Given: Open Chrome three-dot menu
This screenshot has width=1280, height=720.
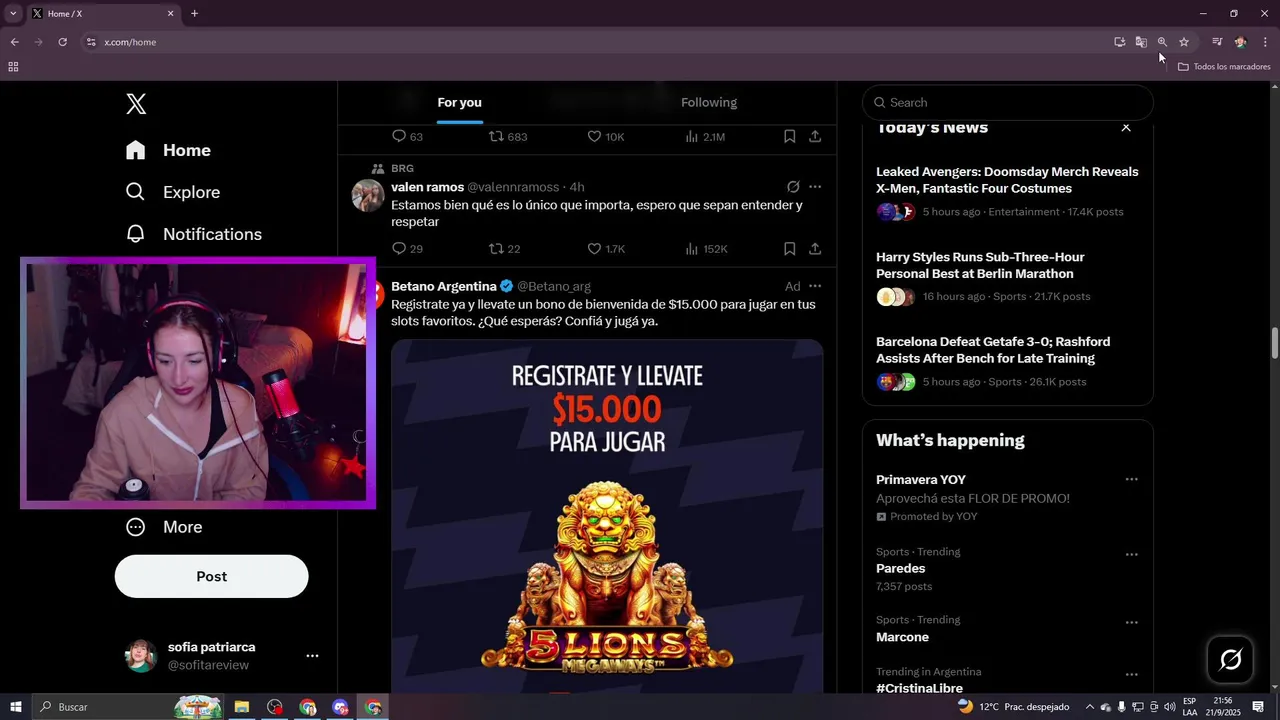Looking at the screenshot, I should coord(1265,42).
